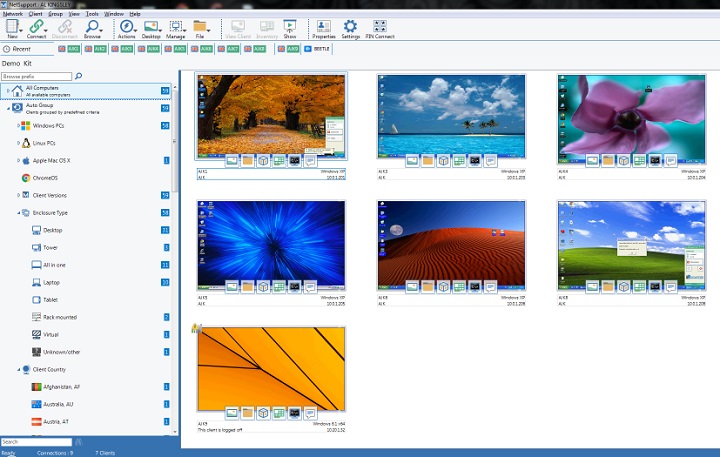720x457 pixels.
Task: Click the view icon under the autumn trees thumbnail
Action: 232,161
